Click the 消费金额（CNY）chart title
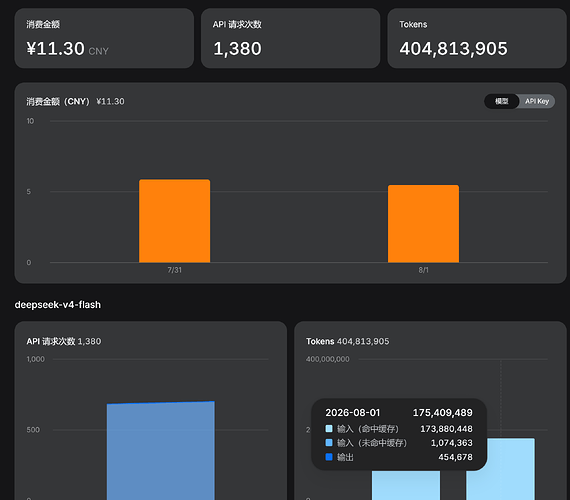This screenshot has height=500, width=570. pos(58,101)
